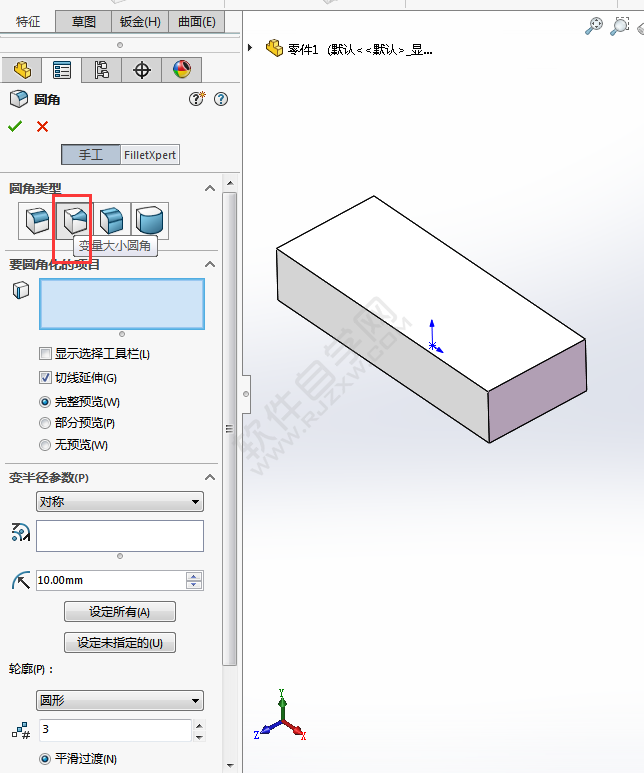Open the What's New help icon

click(x=197, y=99)
